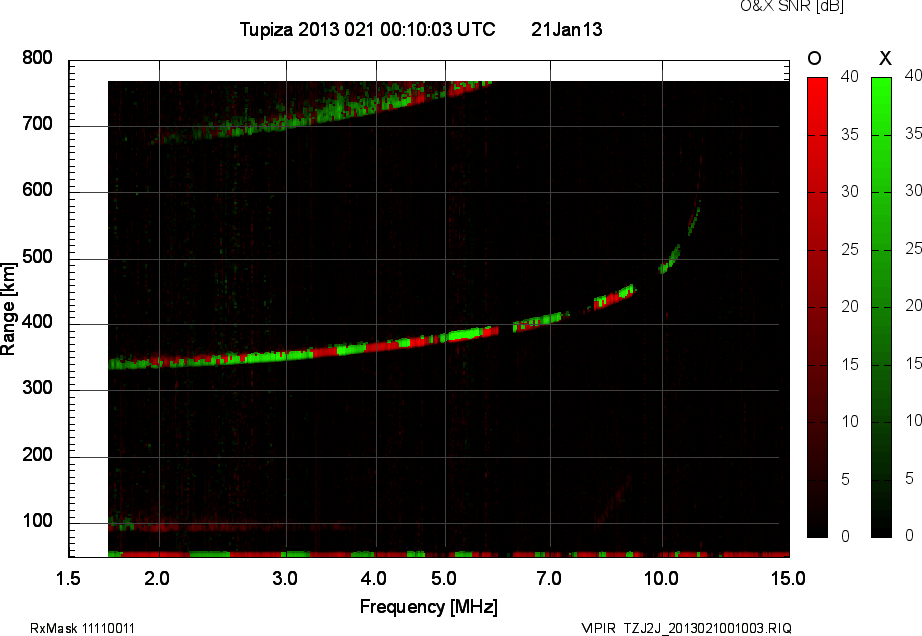922x636 pixels.
Task: Click the O colorbar '10' dB tick label
Action: coord(849,422)
